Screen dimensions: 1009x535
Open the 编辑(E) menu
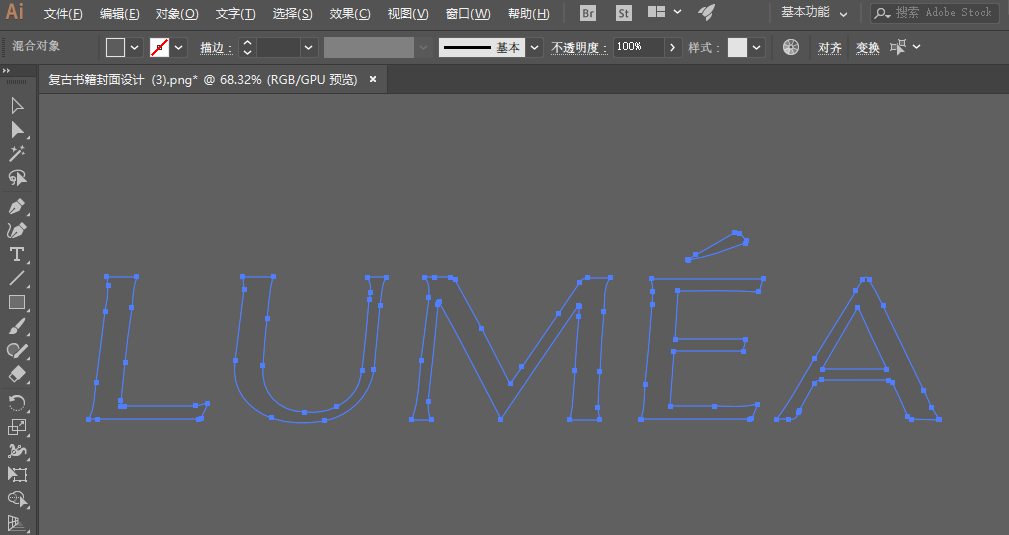120,14
